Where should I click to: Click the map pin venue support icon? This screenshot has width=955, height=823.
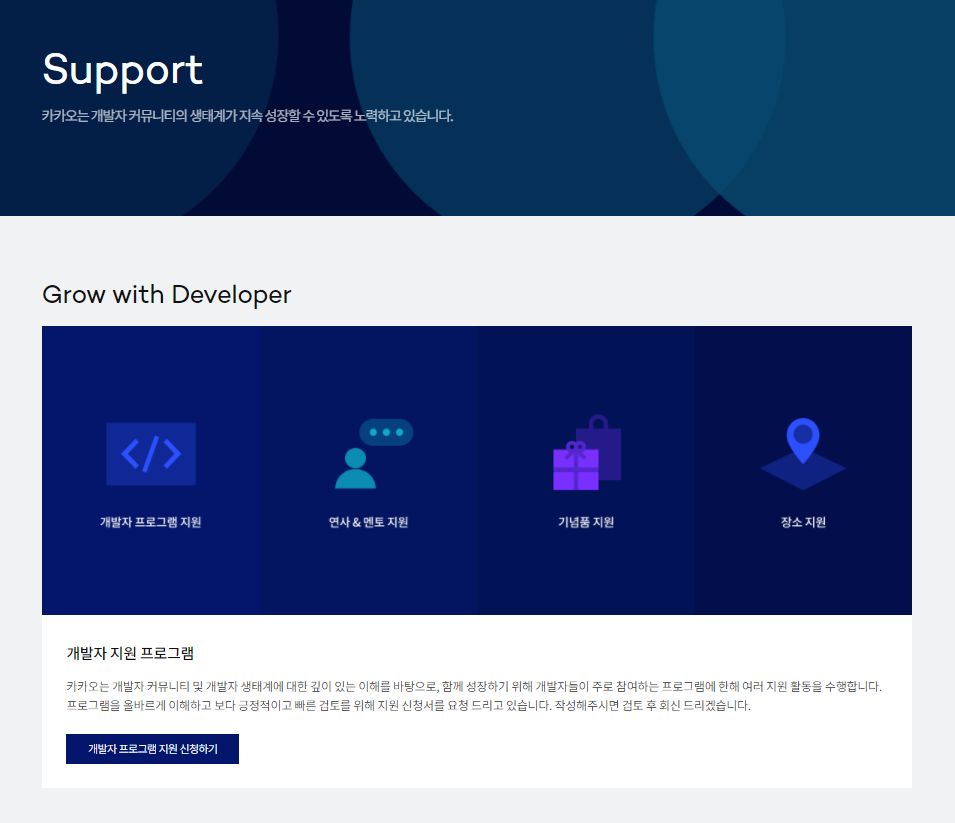click(x=803, y=454)
